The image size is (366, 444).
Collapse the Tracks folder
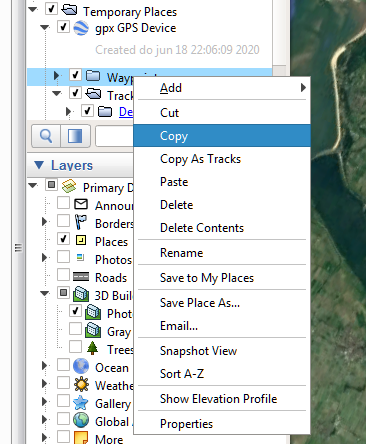(57, 93)
